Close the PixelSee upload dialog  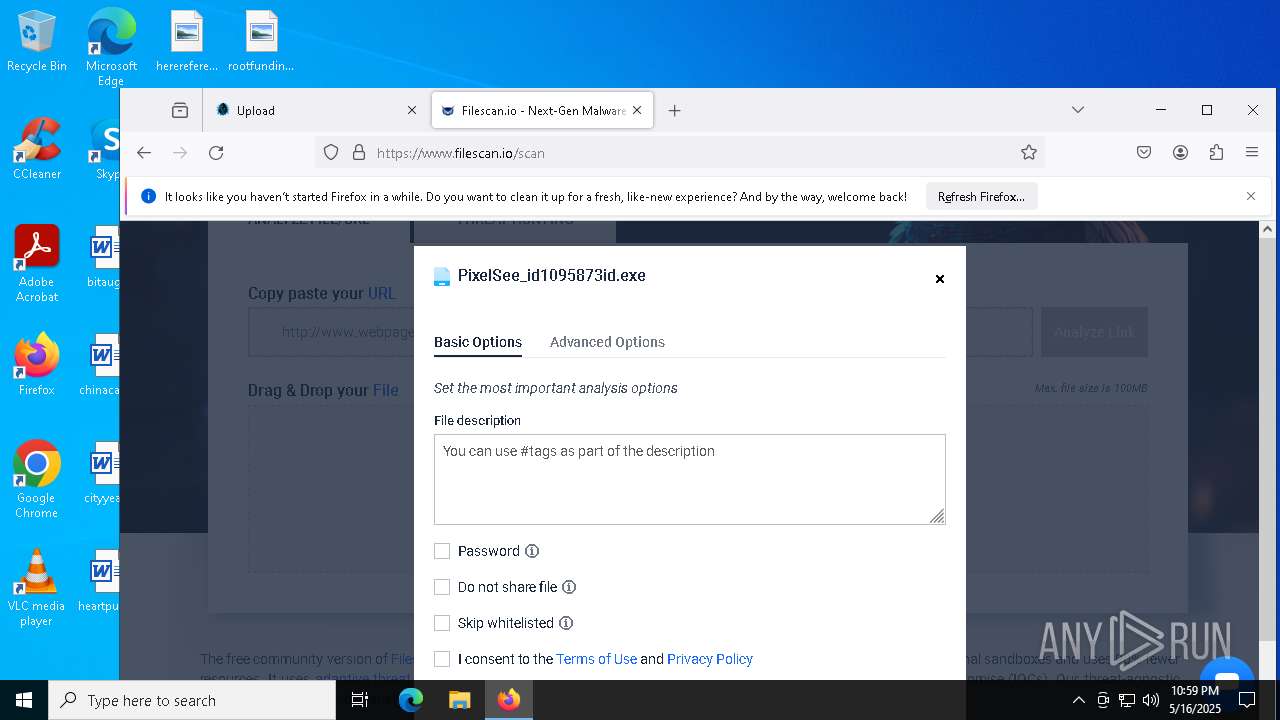click(940, 279)
